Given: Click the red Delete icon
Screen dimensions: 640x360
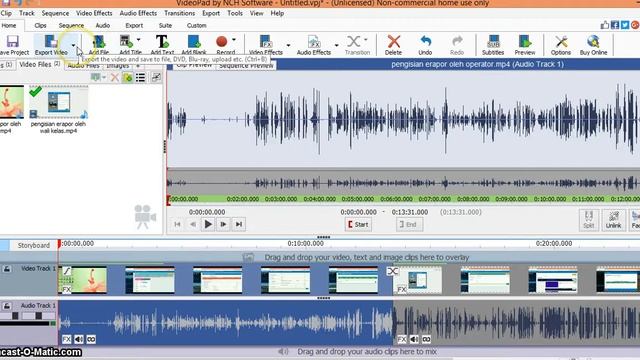Looking at the screenshot, I should [x=393, y=42].
